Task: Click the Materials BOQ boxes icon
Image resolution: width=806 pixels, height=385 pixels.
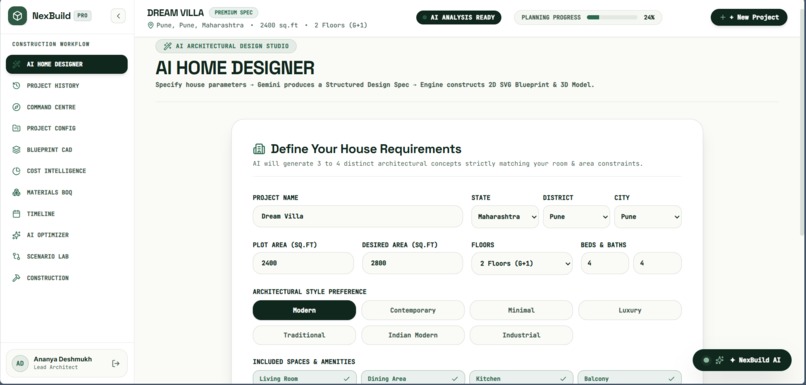Action: click(x=16, y=192)
